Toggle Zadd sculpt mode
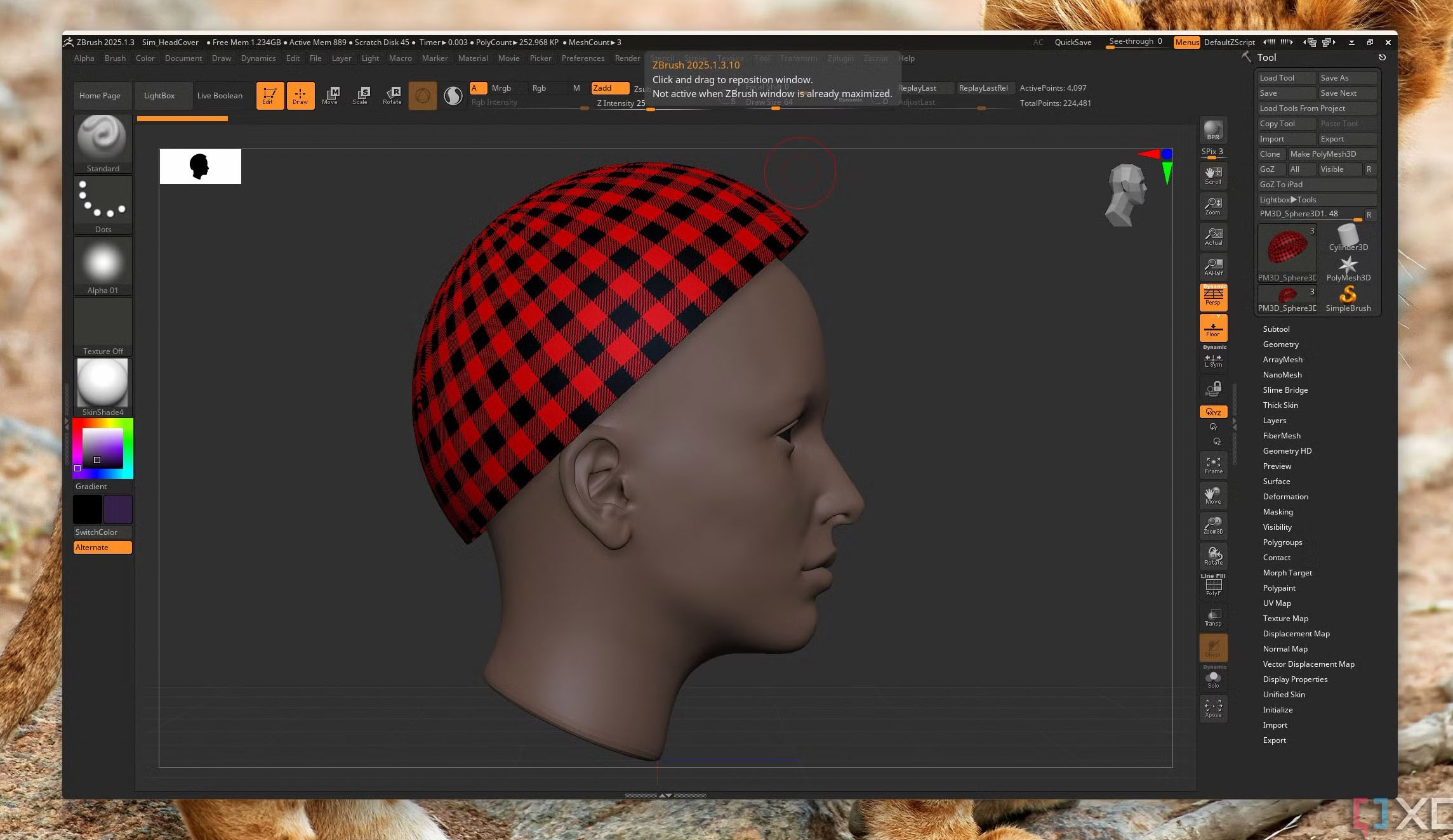1453x840 pixels. point(609,88)
